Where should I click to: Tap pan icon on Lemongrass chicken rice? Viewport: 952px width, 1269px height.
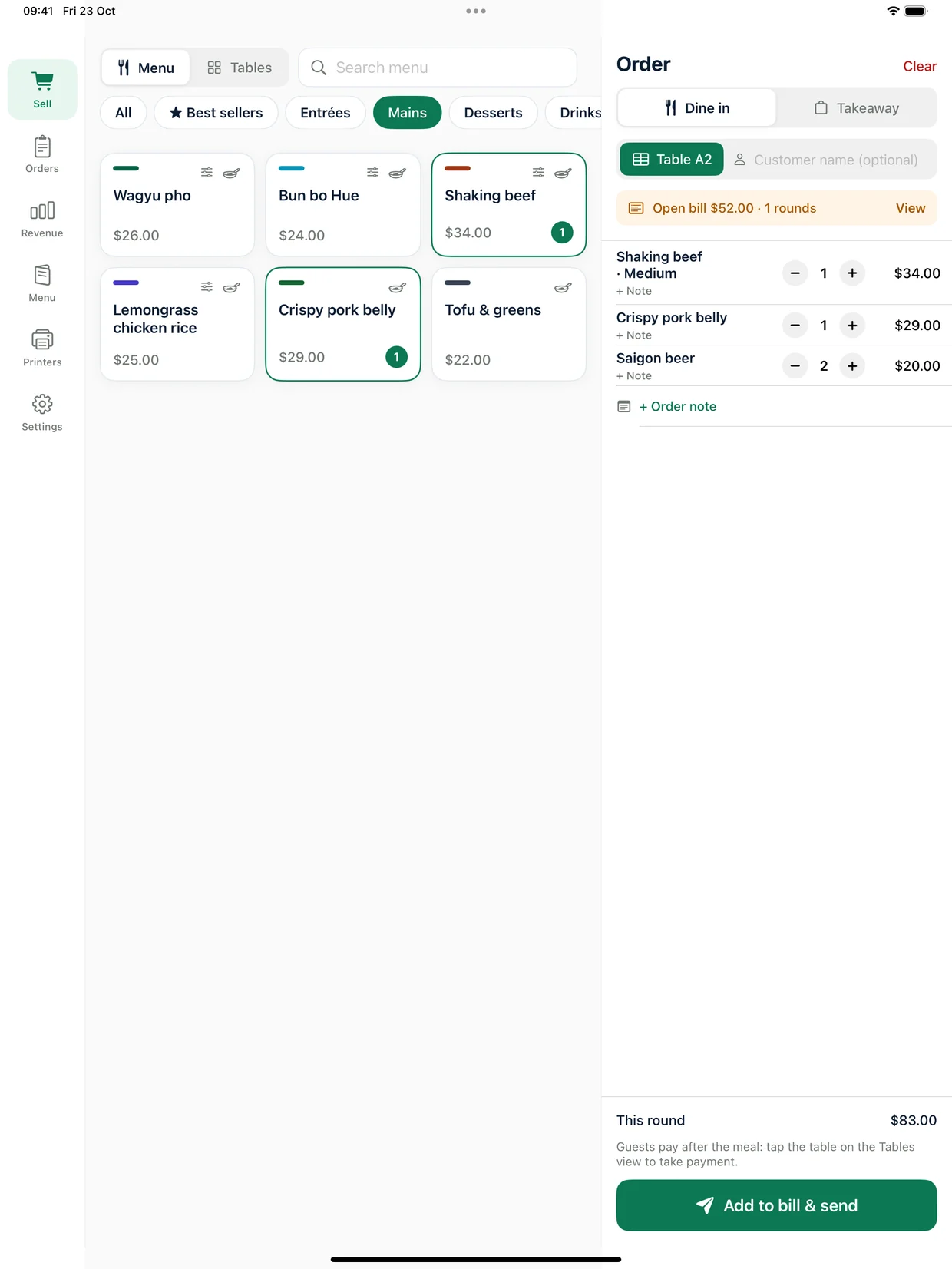[231, 287]
